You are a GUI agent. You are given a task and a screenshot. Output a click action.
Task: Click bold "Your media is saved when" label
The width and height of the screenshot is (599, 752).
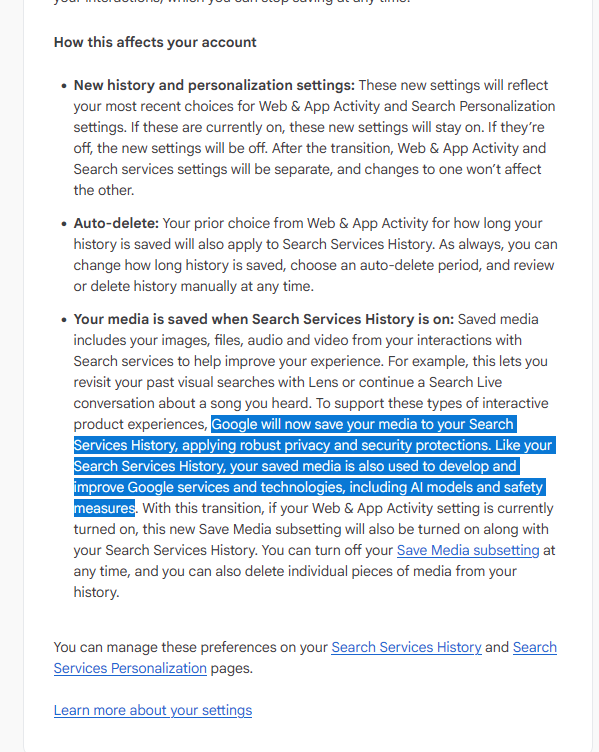(161, 319)
